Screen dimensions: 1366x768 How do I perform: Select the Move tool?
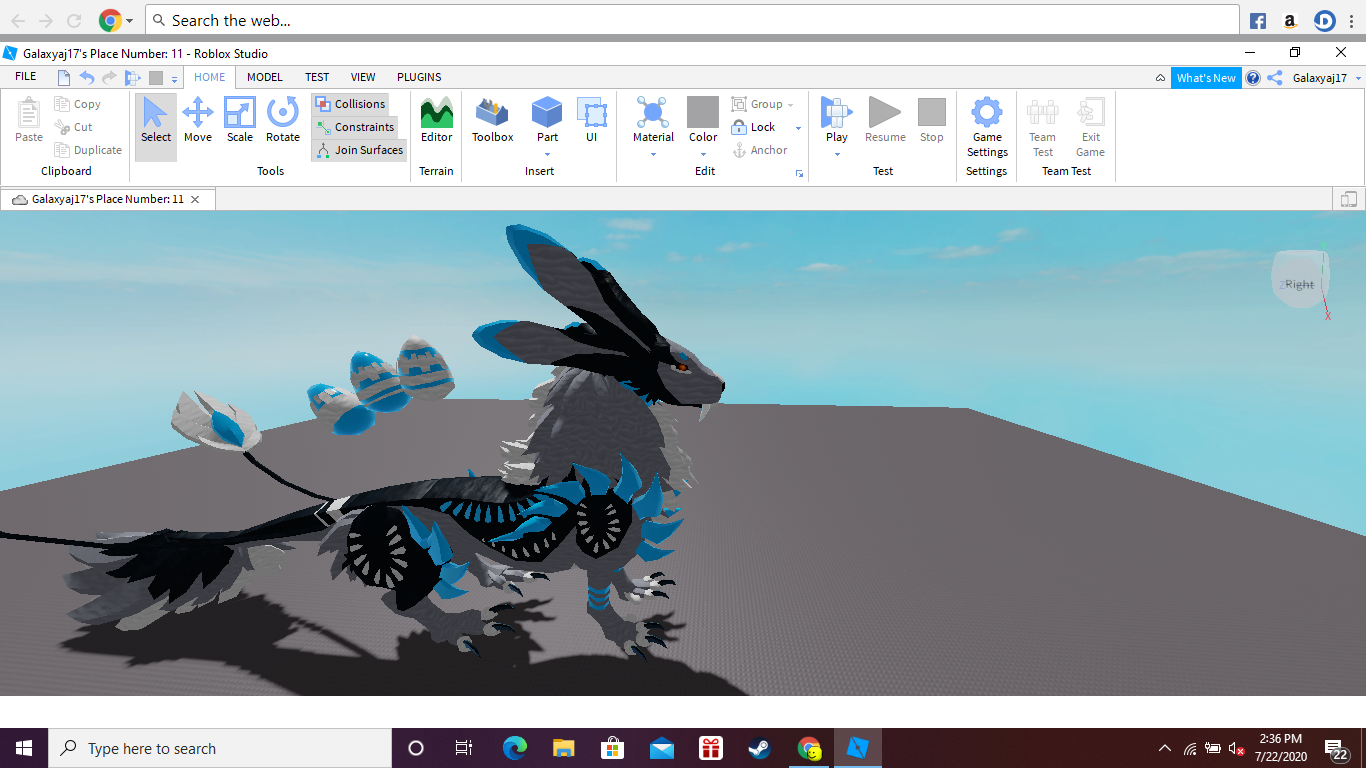point(198,121)
